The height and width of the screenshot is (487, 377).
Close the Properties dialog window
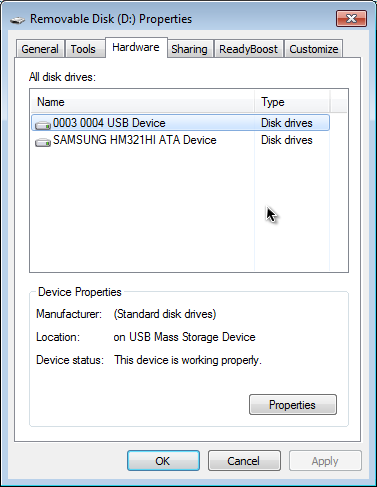point(351,18)
